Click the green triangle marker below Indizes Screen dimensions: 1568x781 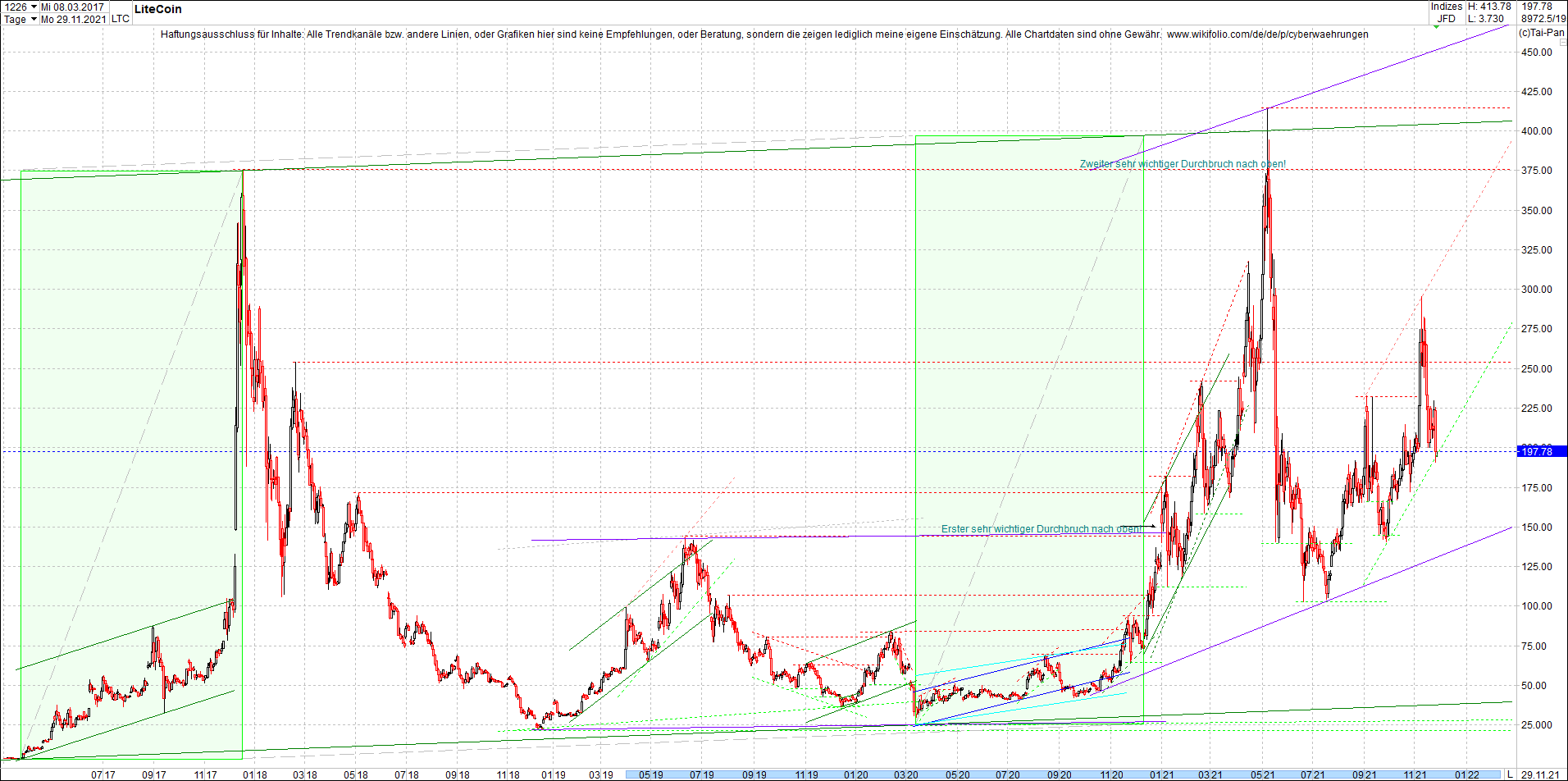[x=1436, y=27]
